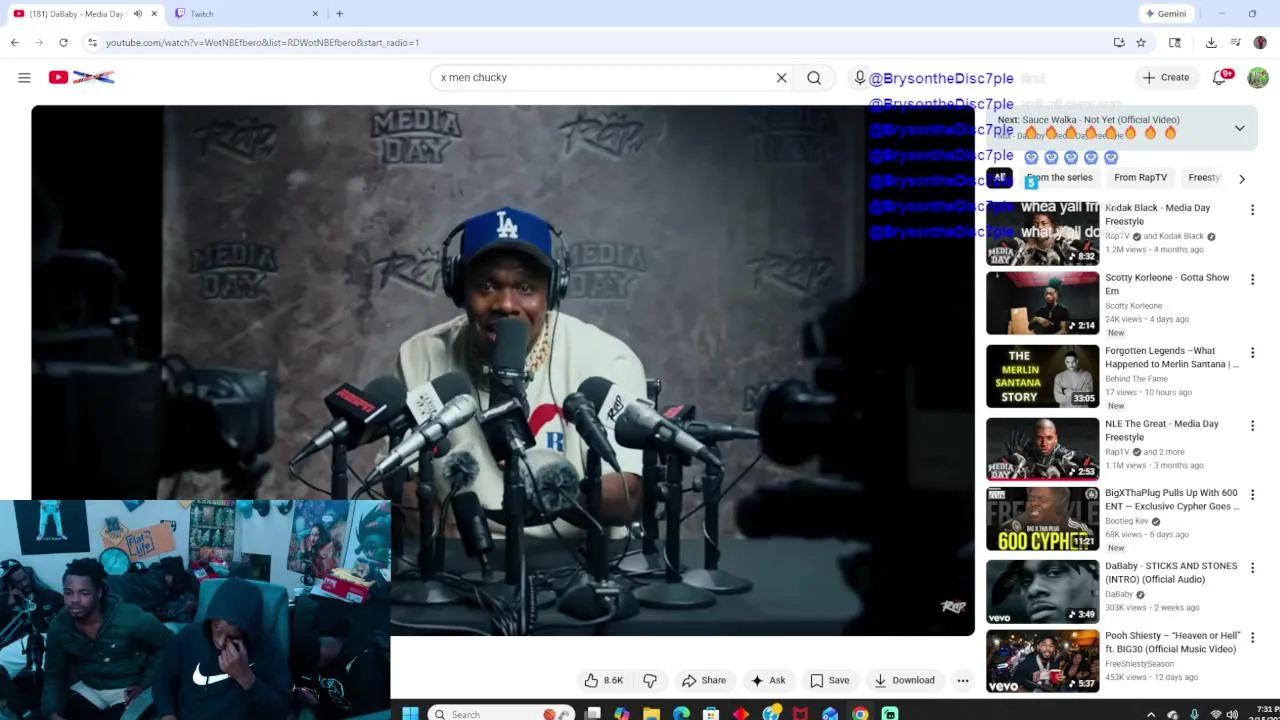The image size is (1280, 720).
Task: Play Kodak Black Media Day thumbnail
Action: tap(1042, 233)
